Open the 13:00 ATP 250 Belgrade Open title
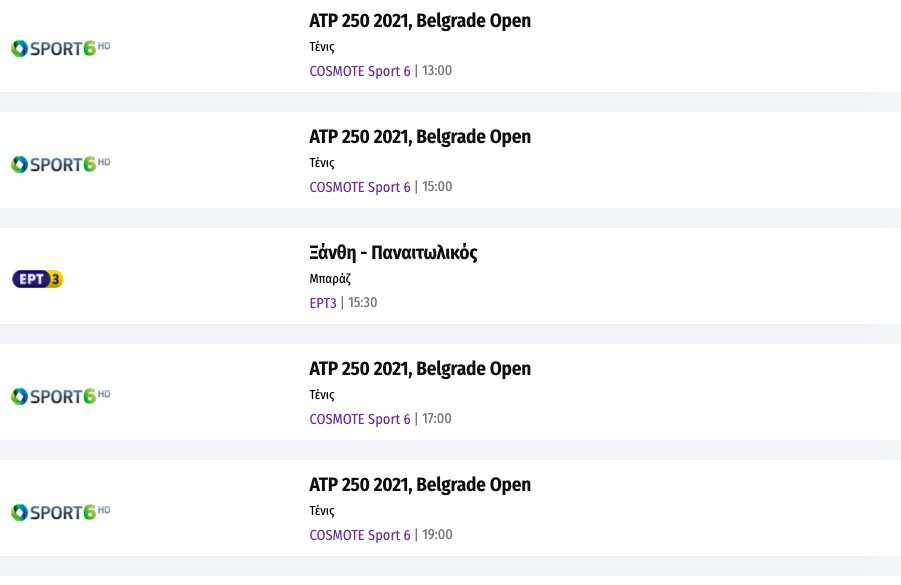 pyautogui.click(x=420, y=21)
